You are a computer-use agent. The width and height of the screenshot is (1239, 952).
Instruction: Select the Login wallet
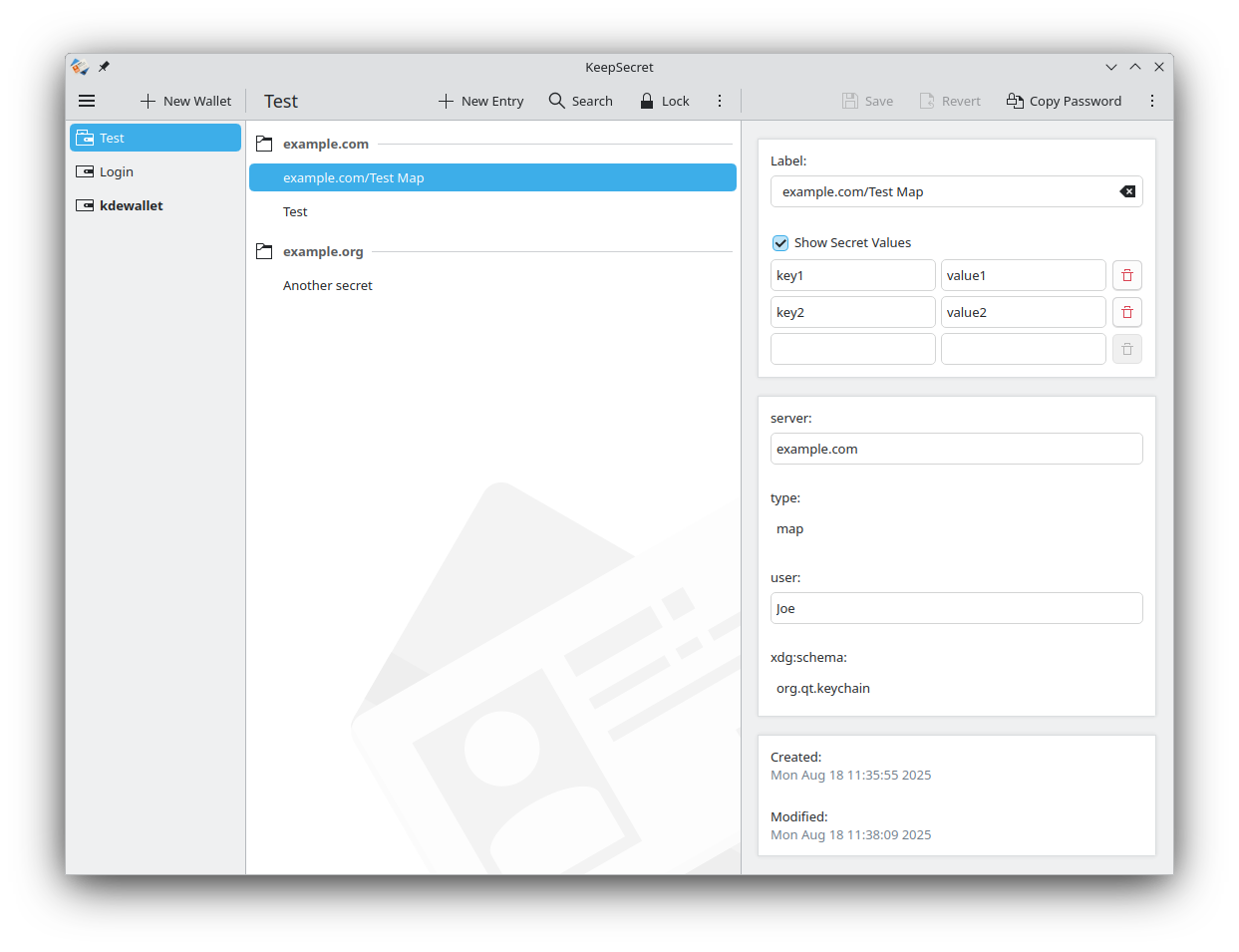[117, 171]
